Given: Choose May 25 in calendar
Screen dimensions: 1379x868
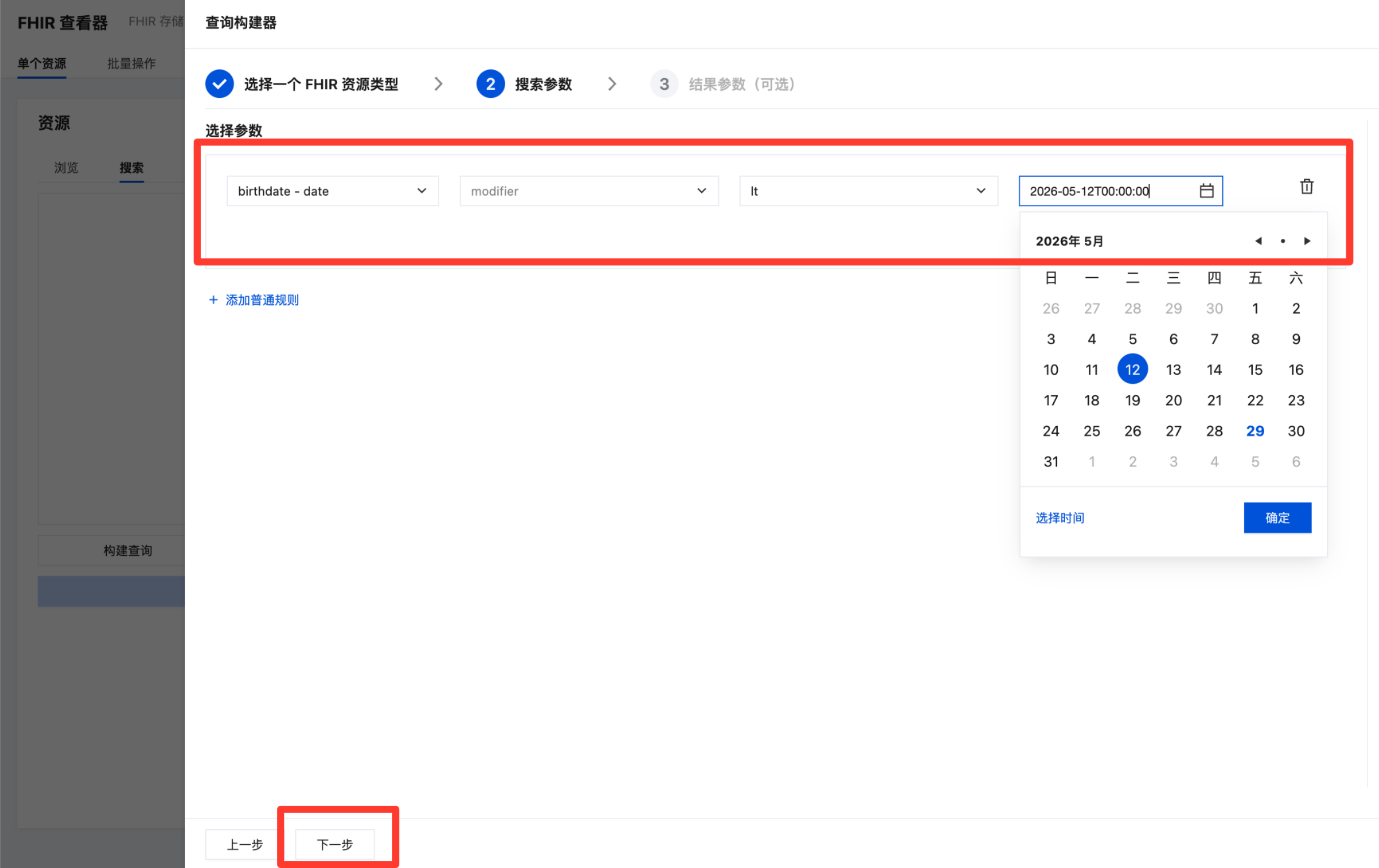Looking at the screenshot, I should (x=1091, y=430).
